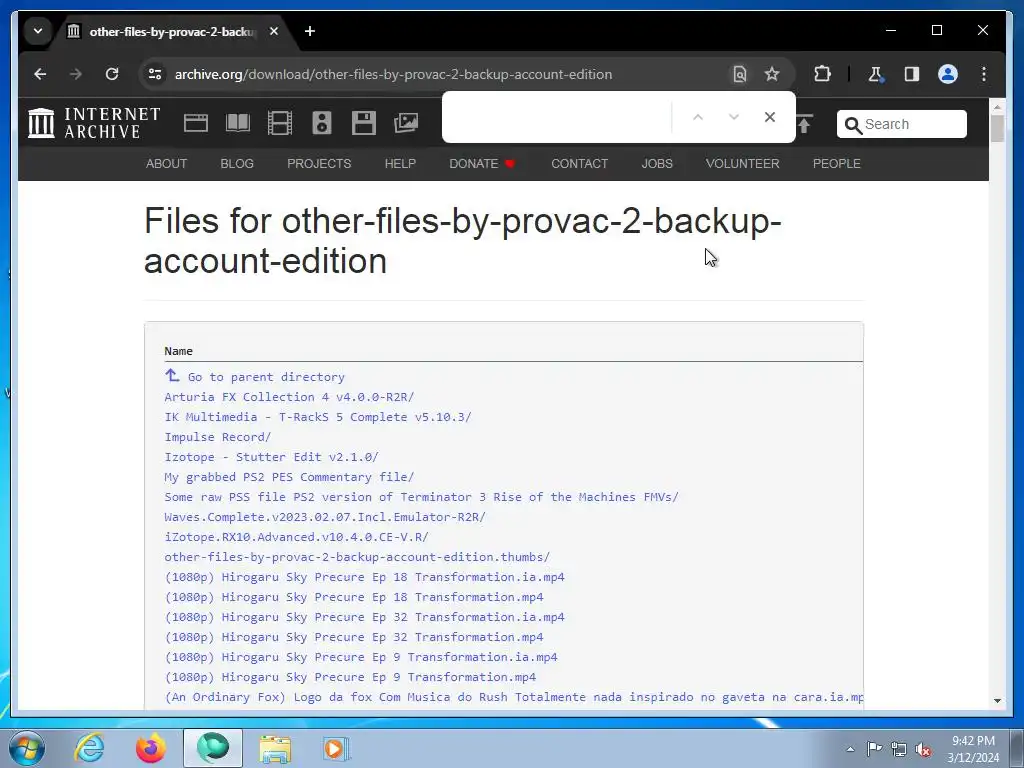Image resolution: width=1024 pixels, height=768 pixels.
Task: Click the browser forward arrow
Action: coord(76,74)
